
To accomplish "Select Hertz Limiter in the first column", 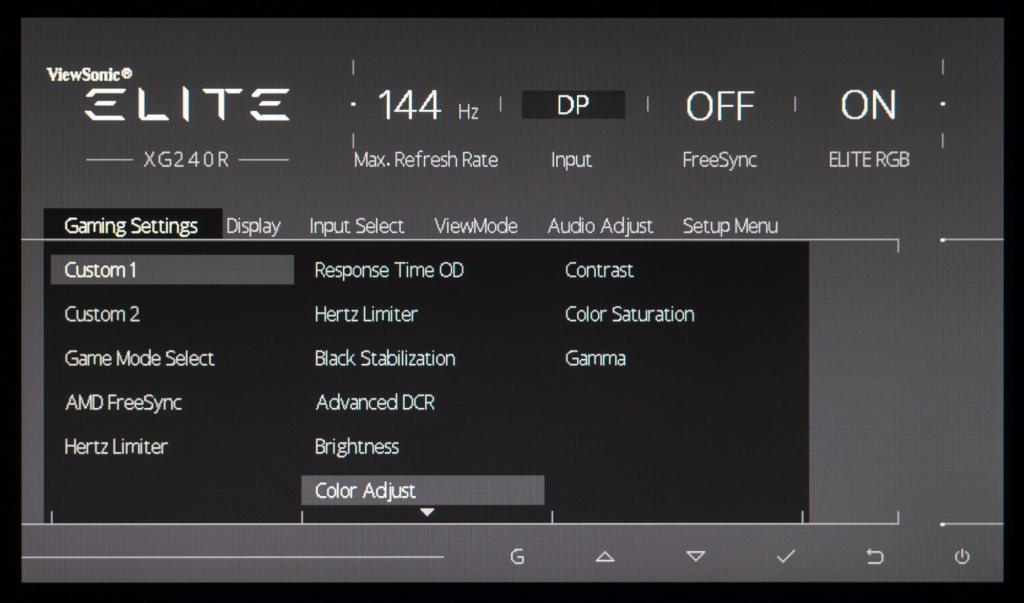I will click(x=116, y=446).
